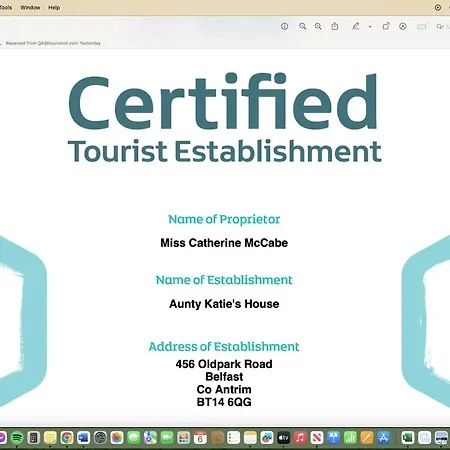Open Stickies from the Dock
This screenshot has height=450, width=450.
pyautogui.click(x=50, y=437)
